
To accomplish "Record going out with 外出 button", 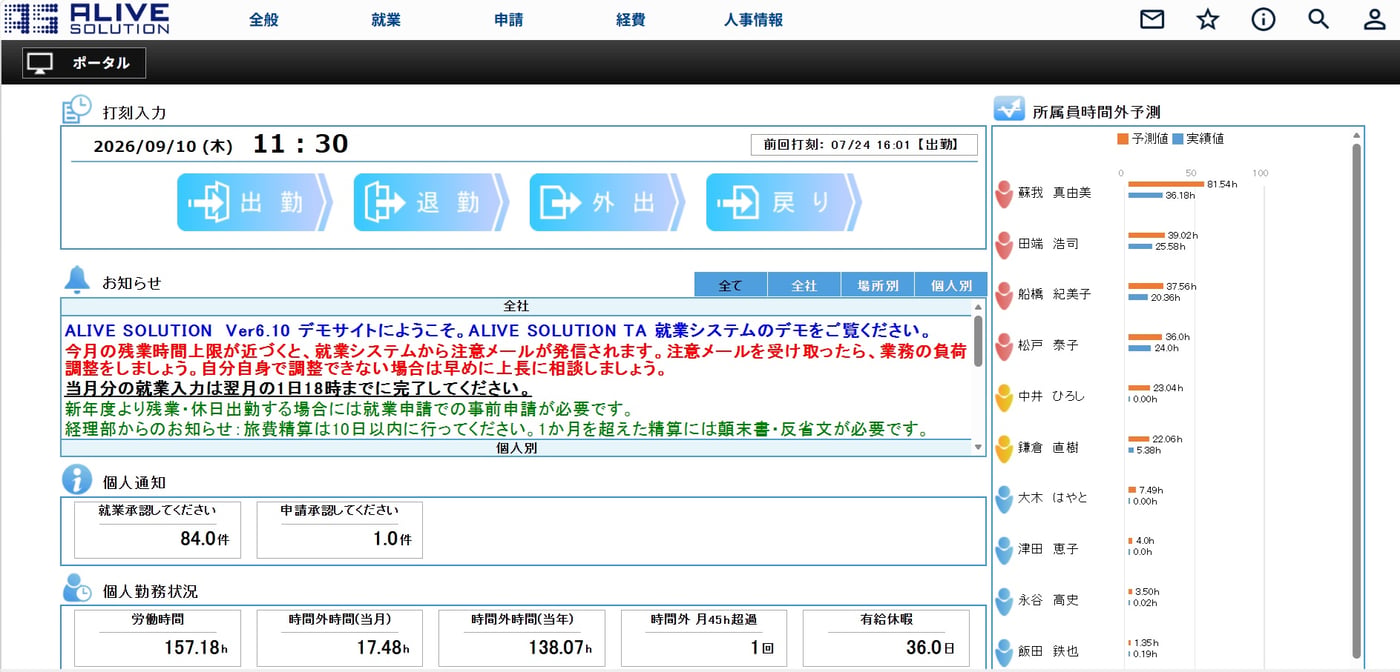I will coord(607,202).
